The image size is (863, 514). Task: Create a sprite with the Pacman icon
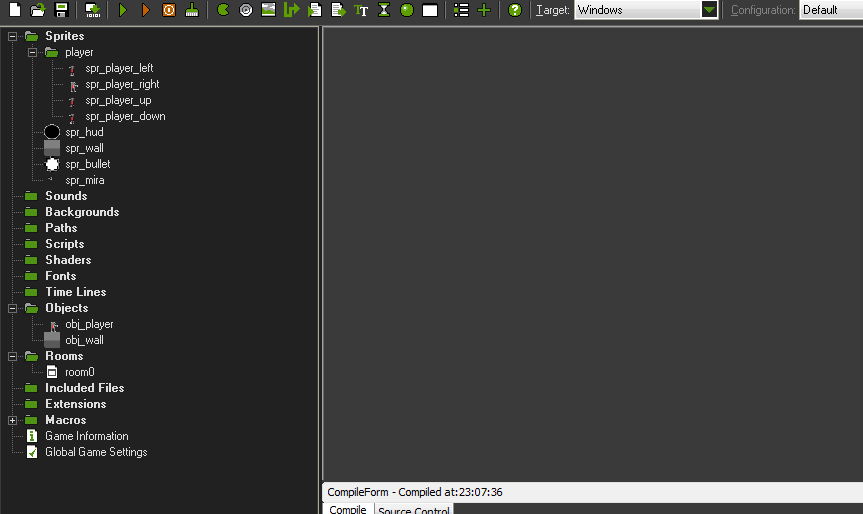tap(223, 10)
